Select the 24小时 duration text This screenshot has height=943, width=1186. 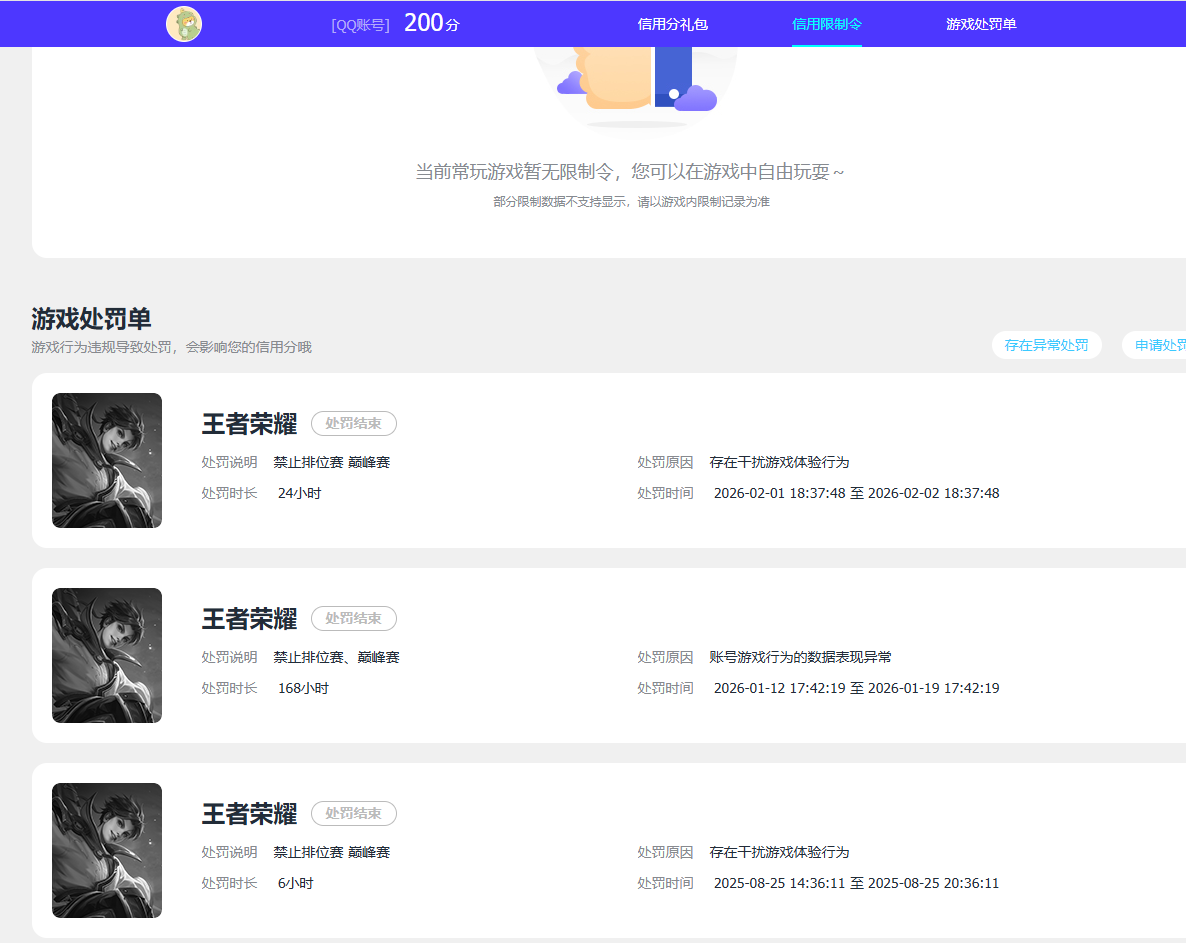point(300,493)
